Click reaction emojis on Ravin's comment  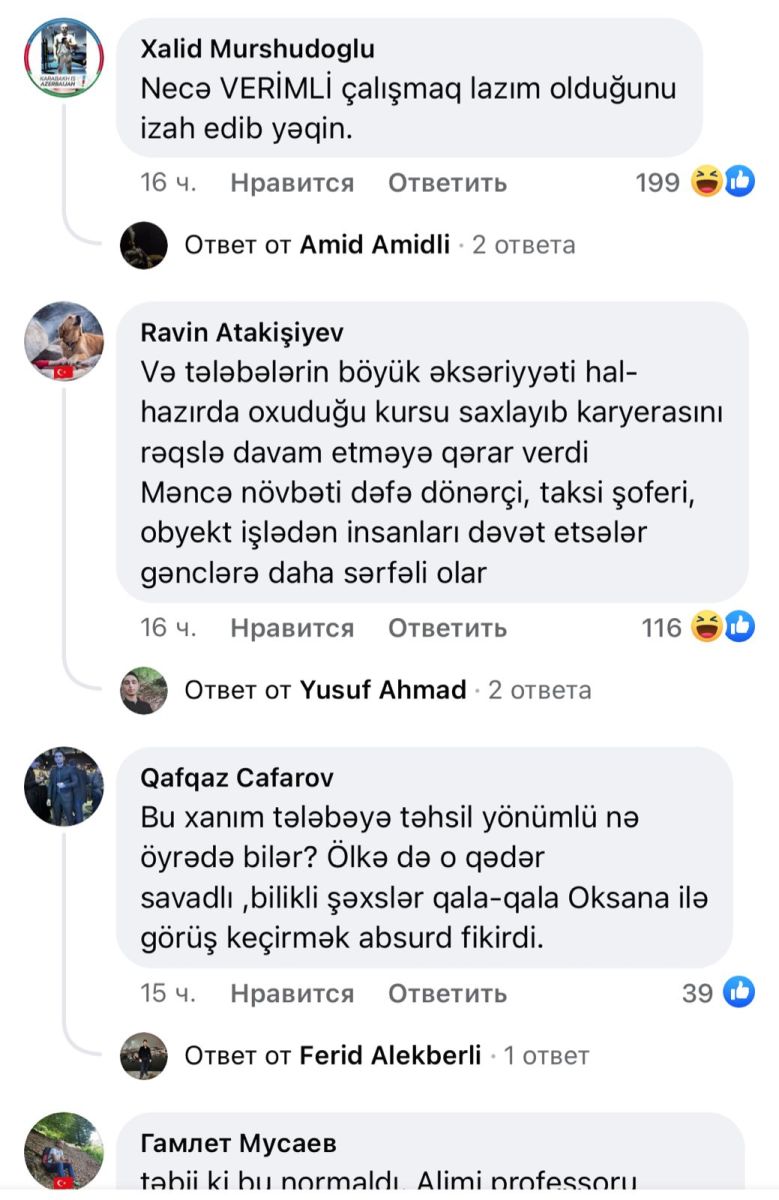[722, 627]
